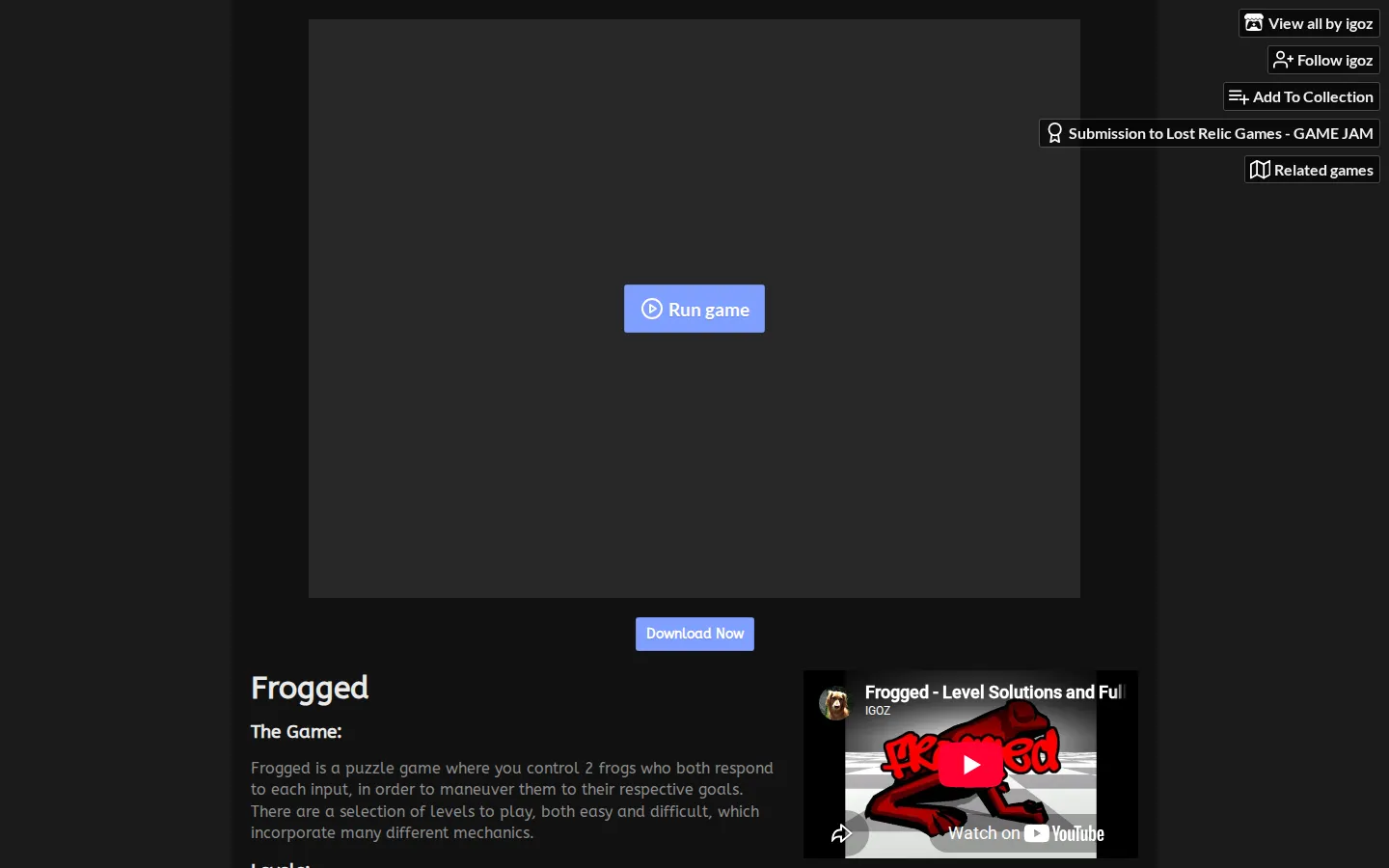The height and width of the screenshot is (868, 1389).
Task: Click the award ribbon icon next to Submission
Action: 1055,133
